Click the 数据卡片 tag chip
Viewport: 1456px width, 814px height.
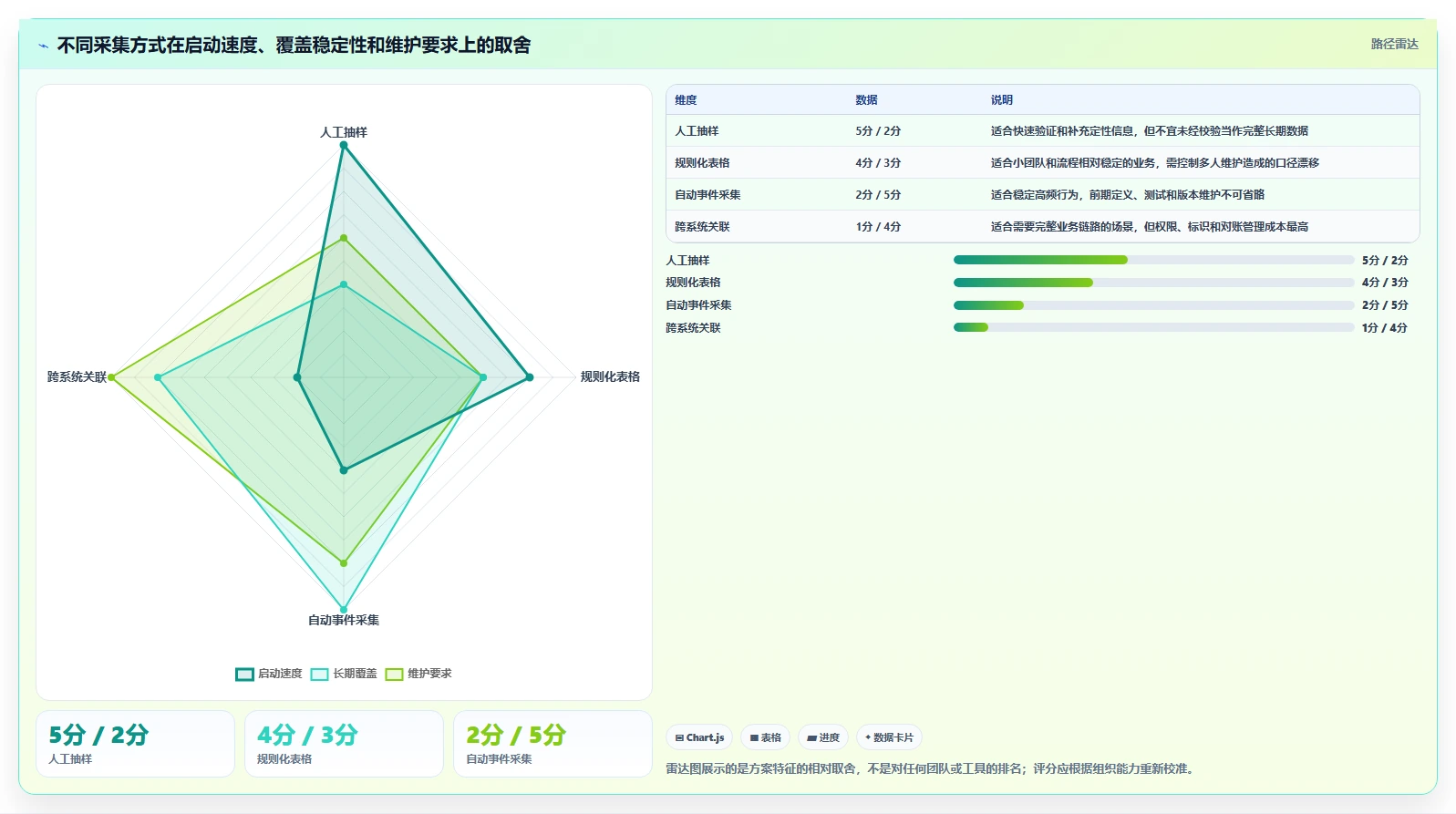click(889, 737)
